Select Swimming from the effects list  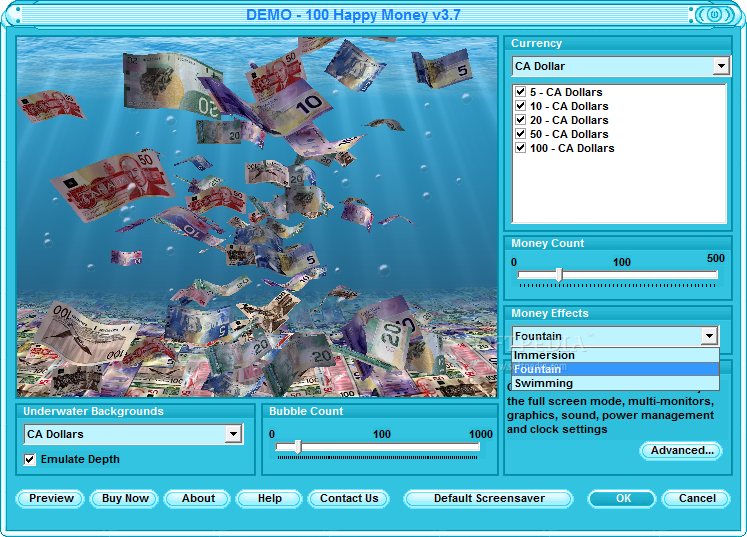click(615, 383)
